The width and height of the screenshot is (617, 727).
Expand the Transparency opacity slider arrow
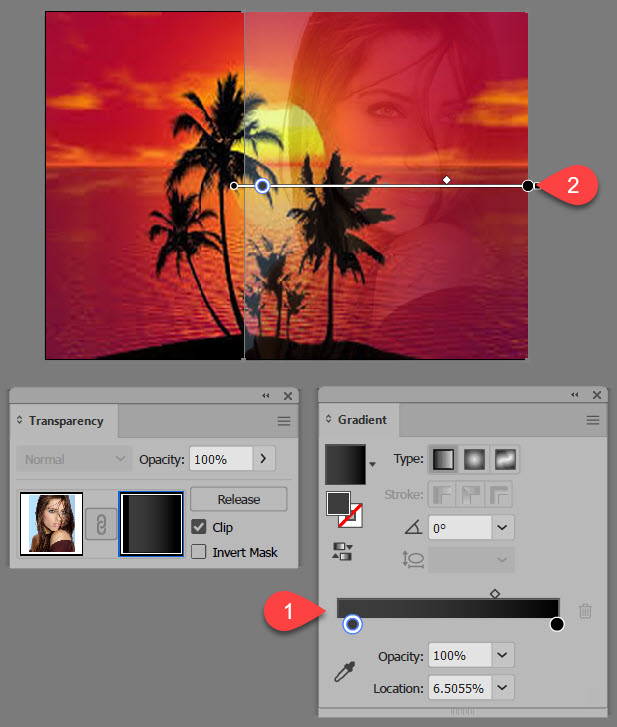pyautogui.click(x=264, y=459)
